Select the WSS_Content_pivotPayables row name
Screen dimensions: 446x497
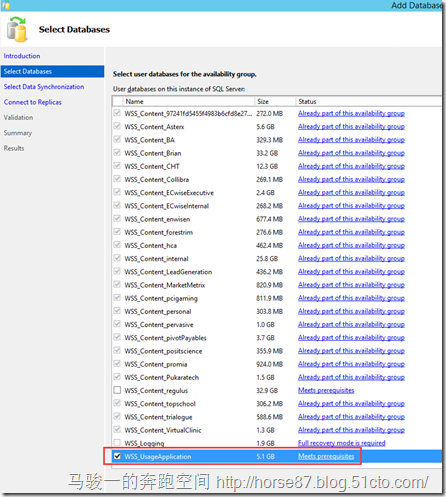[x=165, y=338]
